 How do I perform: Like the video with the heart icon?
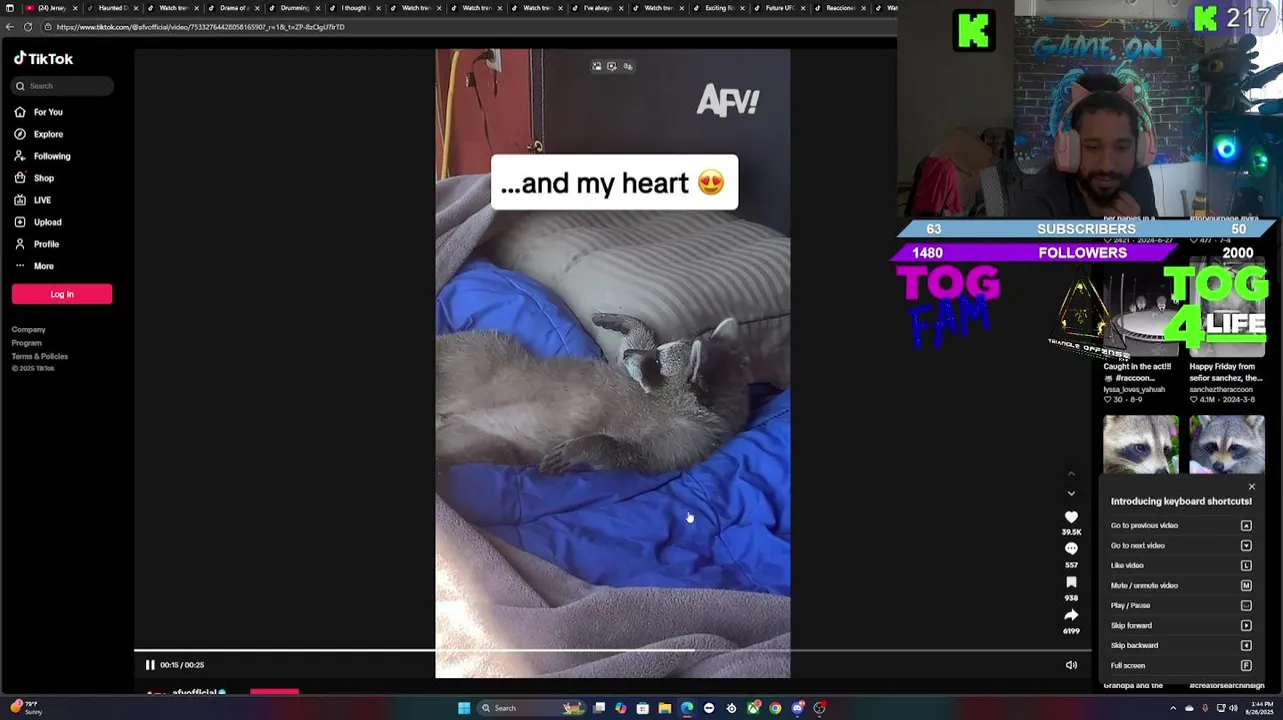tap(1071, 517)
